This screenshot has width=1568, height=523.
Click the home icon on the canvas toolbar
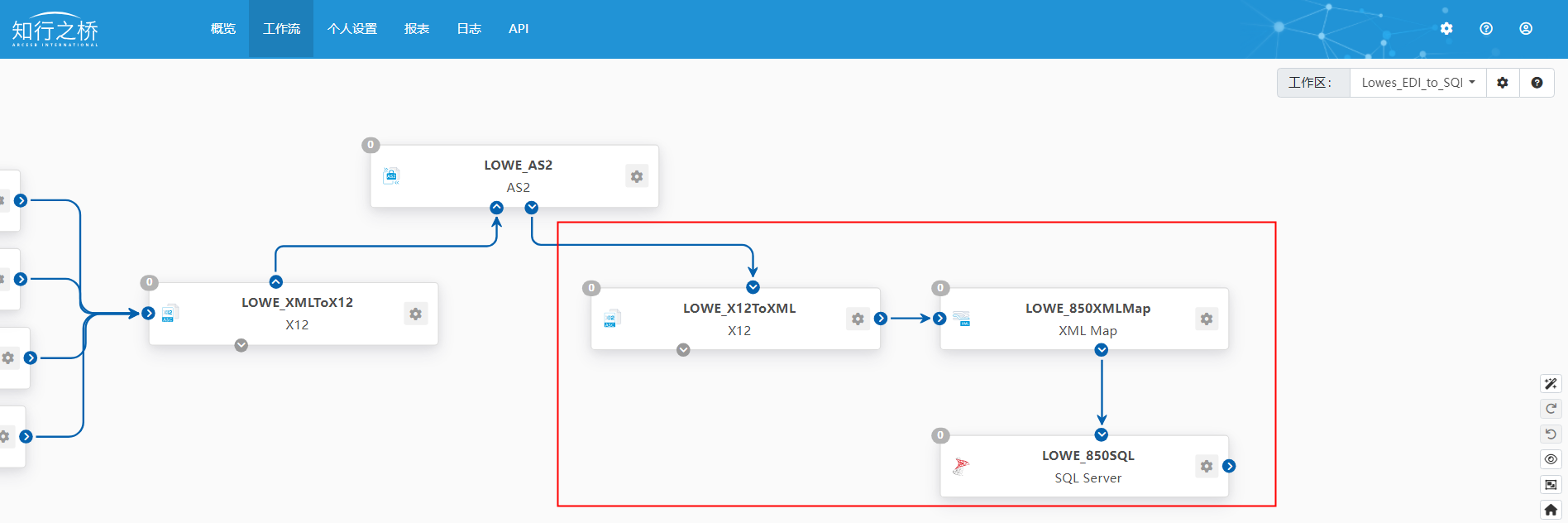pos(1551,510)
